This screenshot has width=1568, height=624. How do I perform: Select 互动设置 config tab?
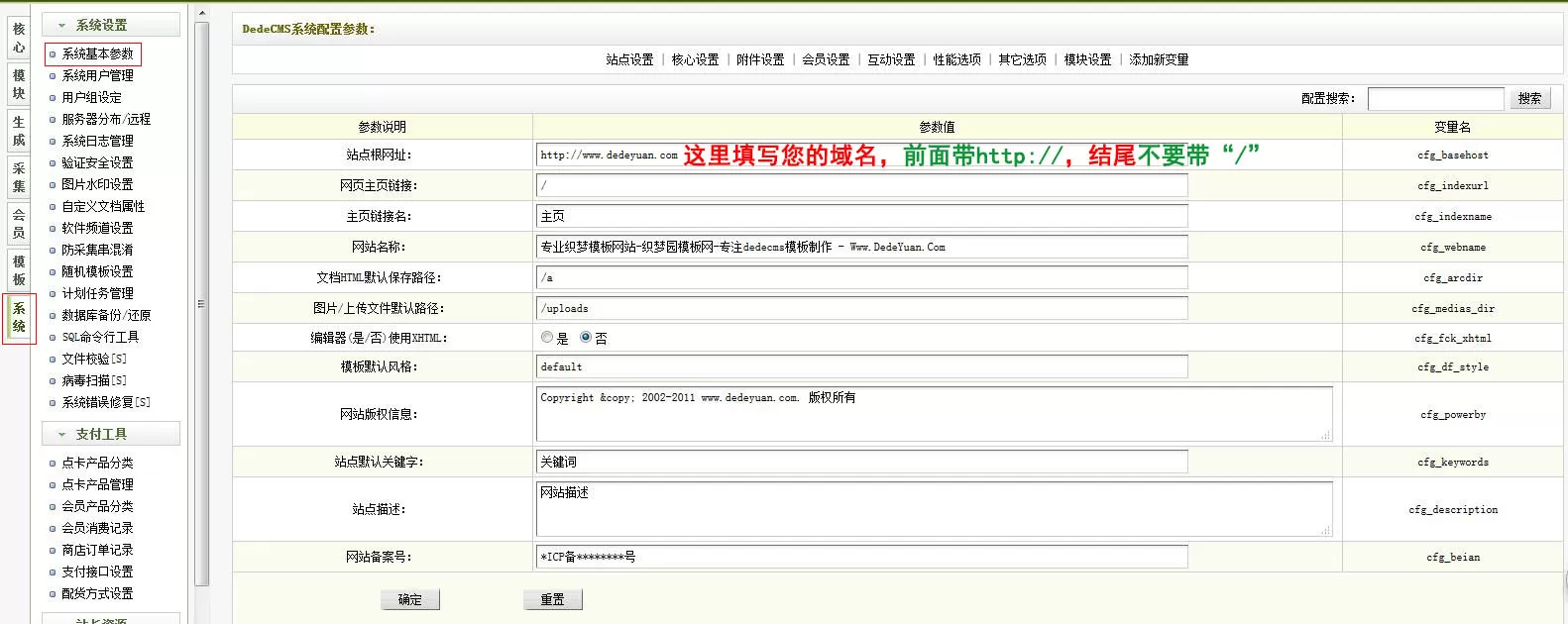(x=891, y=59)
